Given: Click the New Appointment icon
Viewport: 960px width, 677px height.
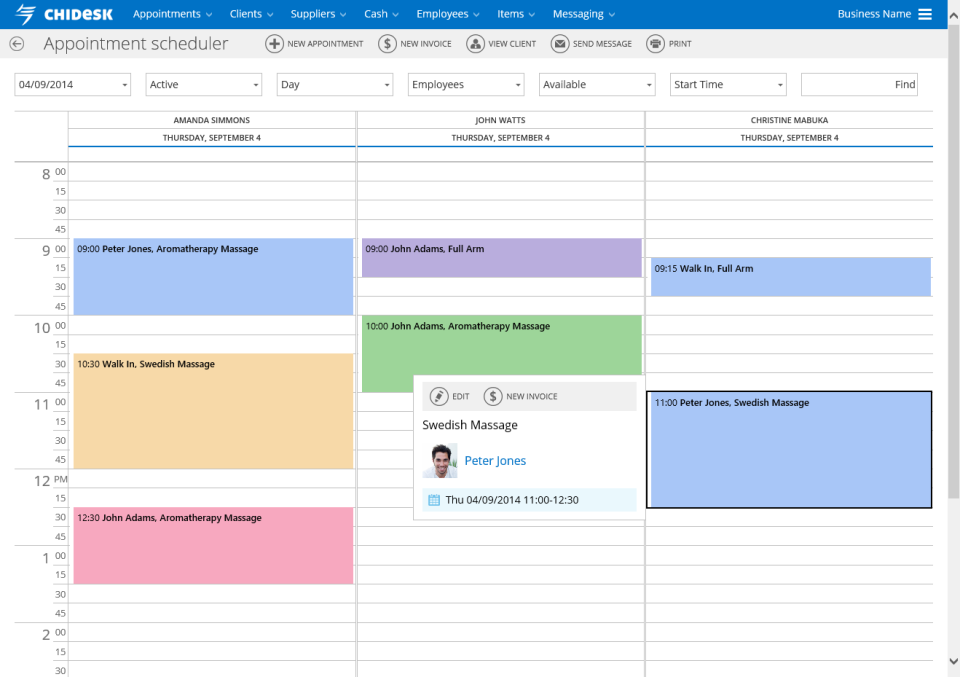Looking at the screenshot, I should 272,43.
